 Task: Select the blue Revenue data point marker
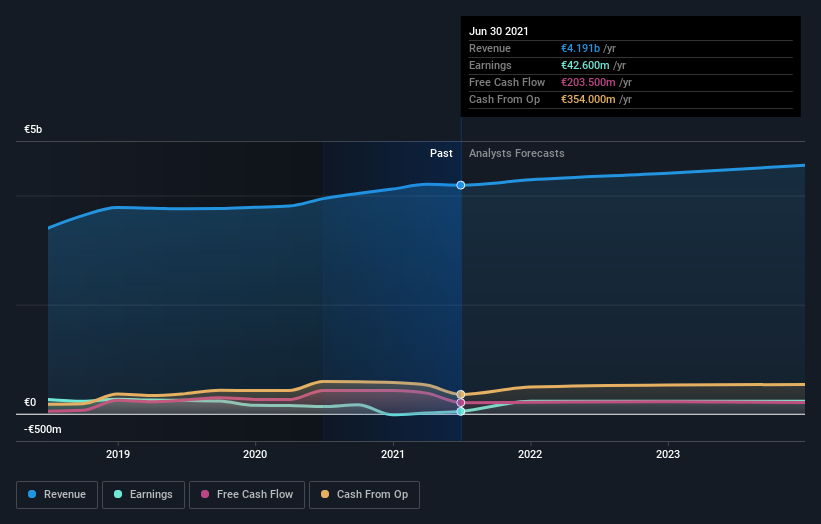[x=461, y=185]
